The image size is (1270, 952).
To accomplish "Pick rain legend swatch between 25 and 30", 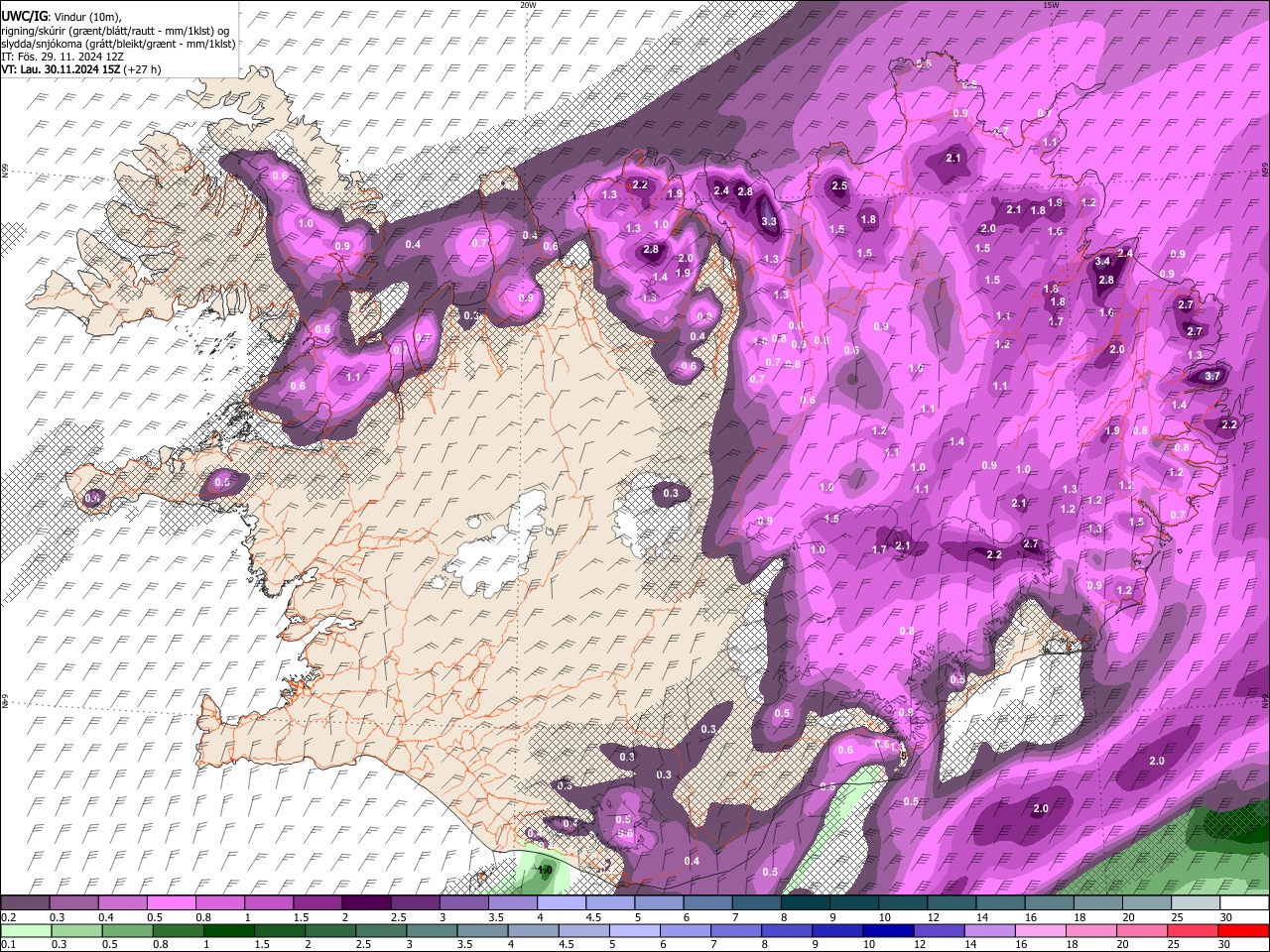I will pyautogui.click(x=1192, y=930).
